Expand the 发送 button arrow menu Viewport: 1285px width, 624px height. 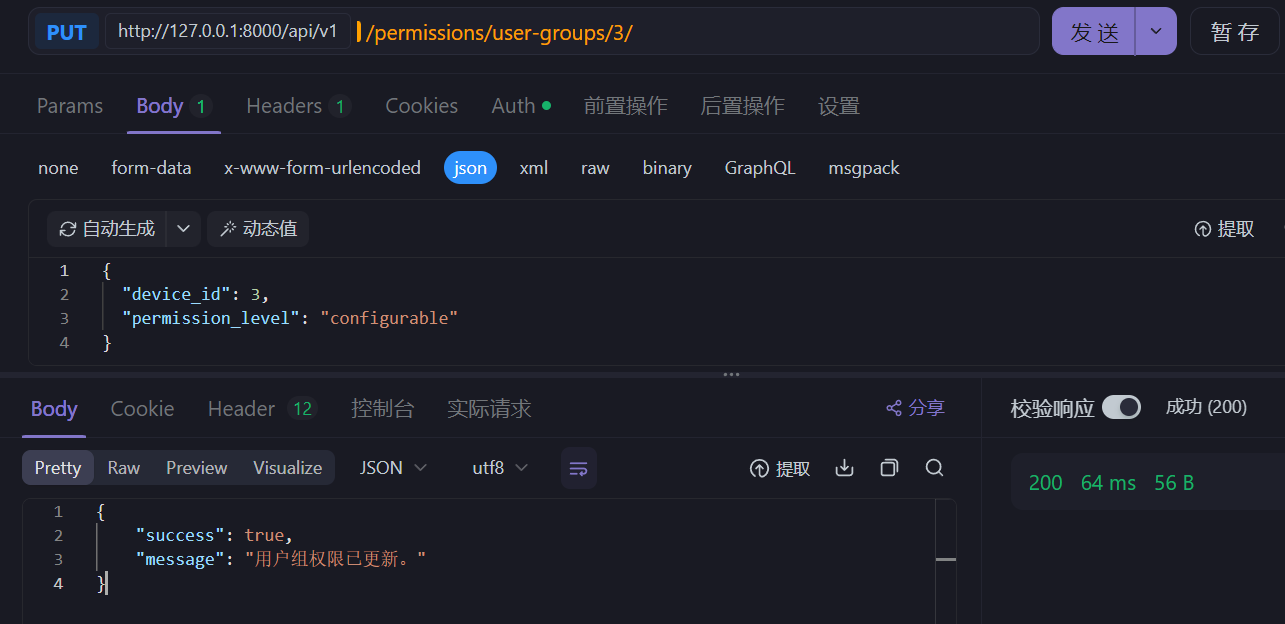click(x=1156, y=32)
